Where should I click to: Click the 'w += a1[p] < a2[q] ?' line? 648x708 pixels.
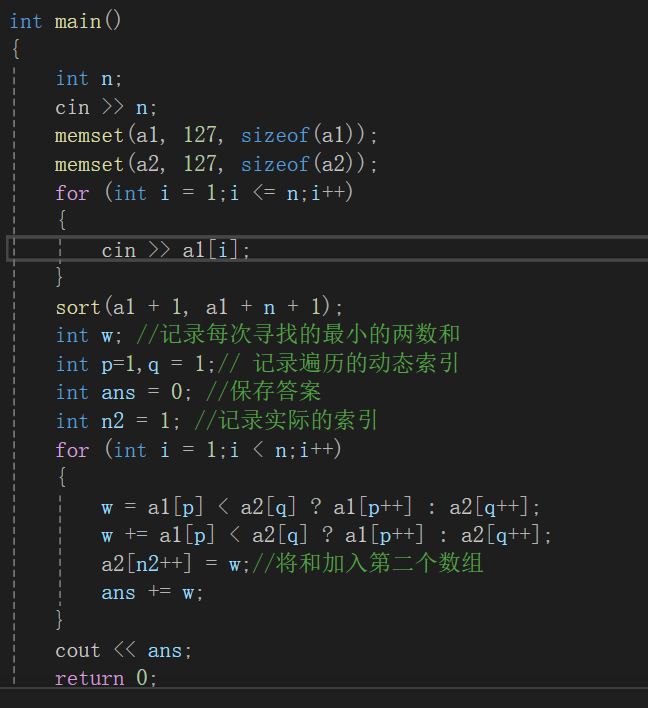point(326,536)
